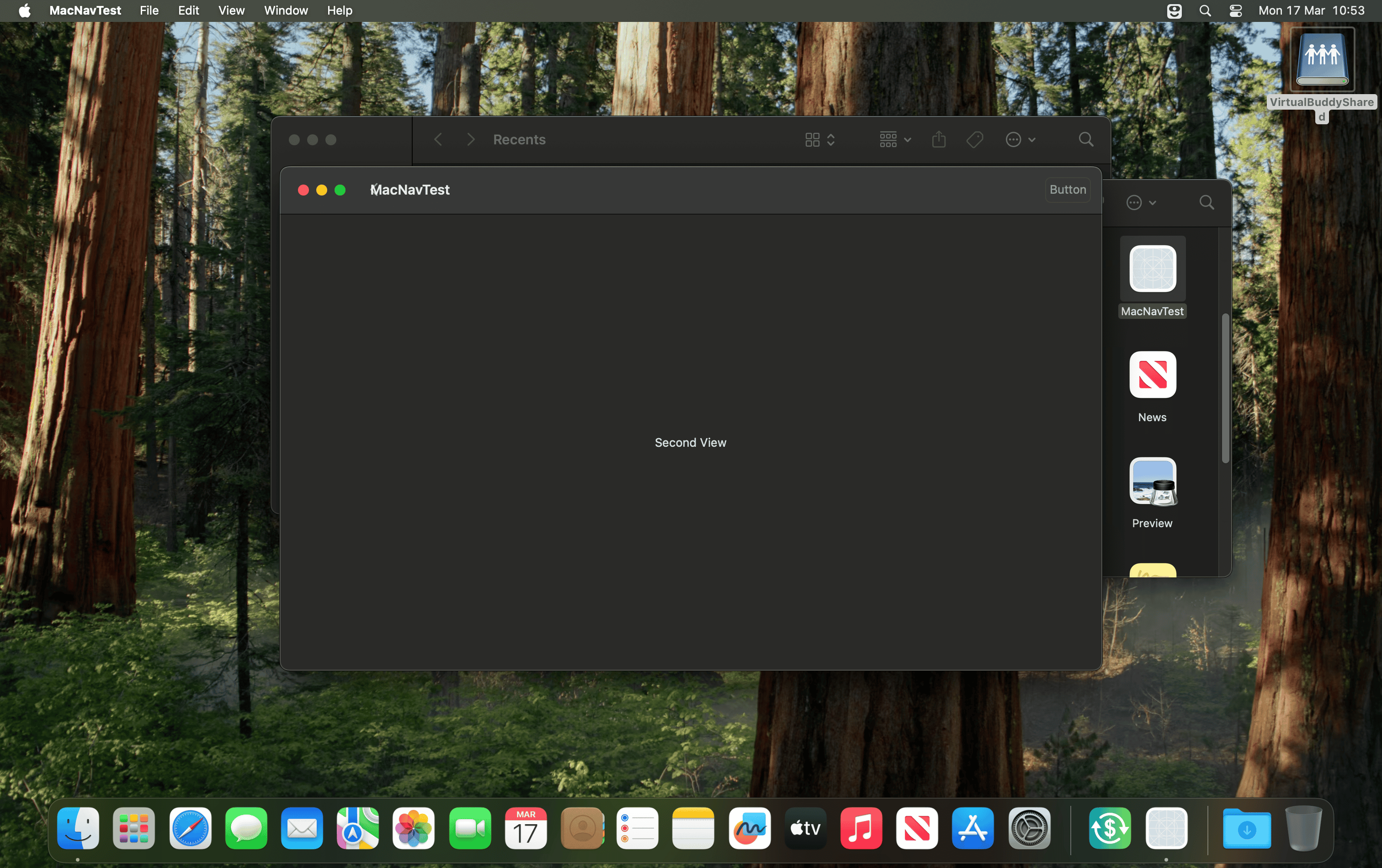Open News from the Dock

[917, 828]
